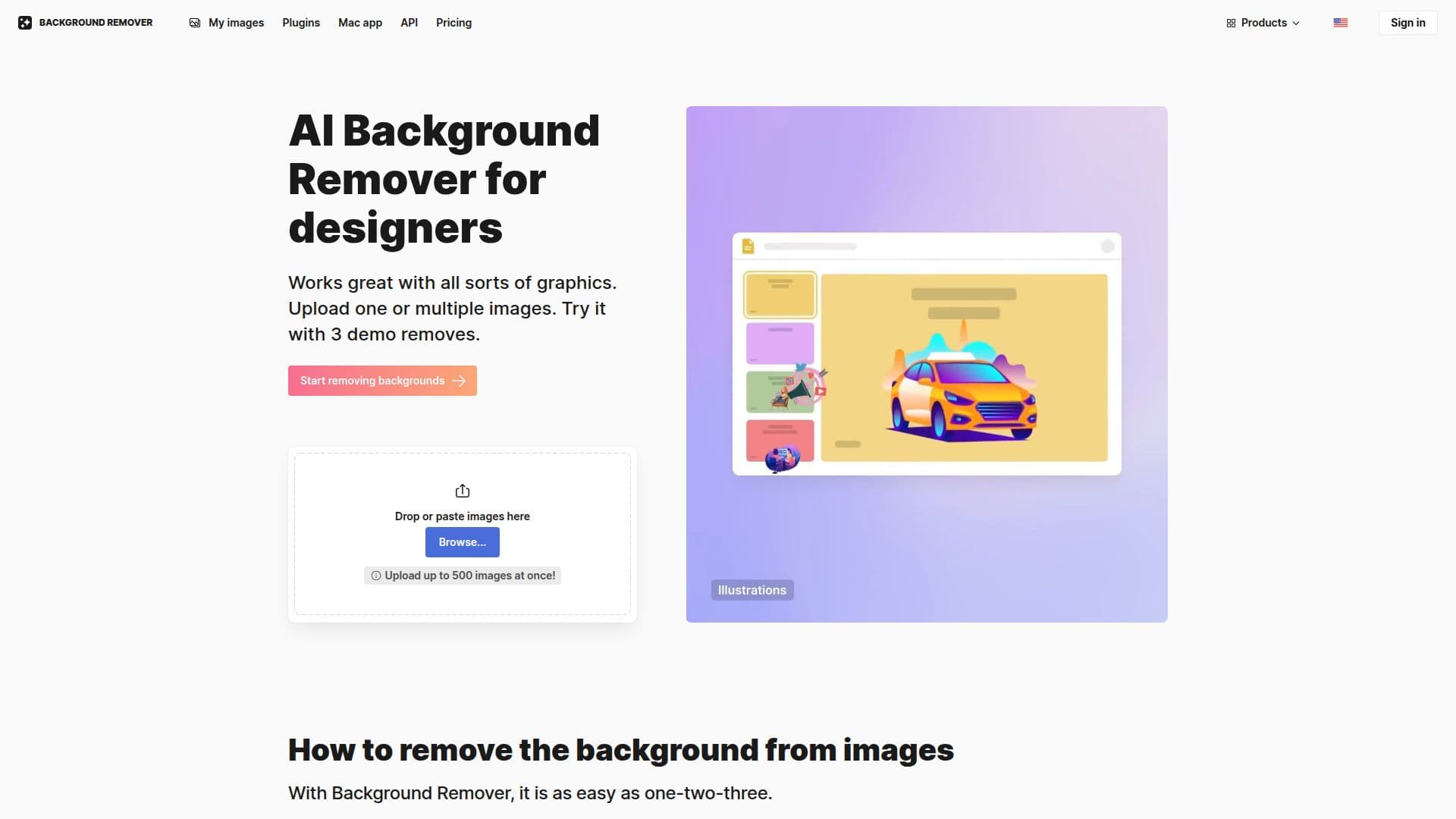Select the purple slide thumbnail in the mockup
This screenshot has height=819, width=1456.
780,343
